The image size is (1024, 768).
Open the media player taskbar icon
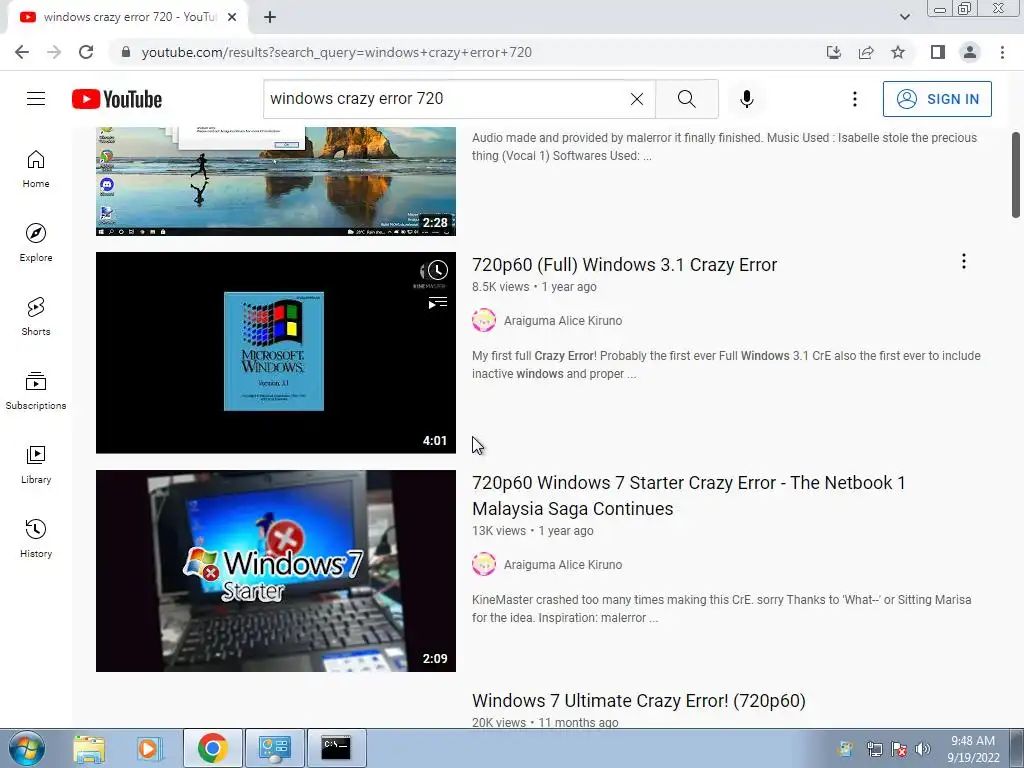tap(148, 748)
